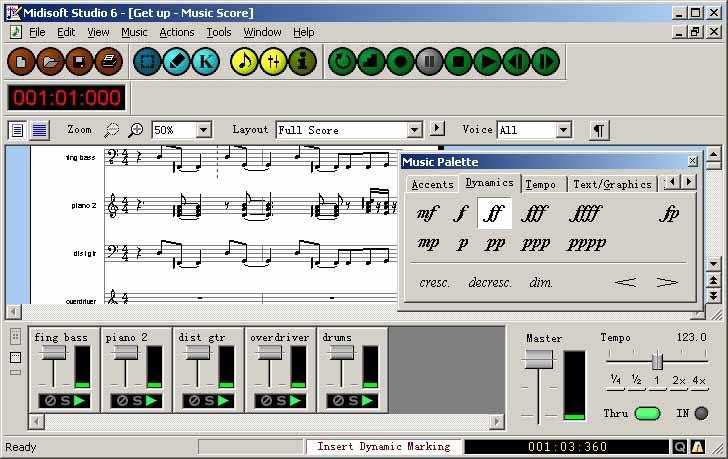
Task: Click the Save file toolbar icon
Action: (x=80, y=62)
